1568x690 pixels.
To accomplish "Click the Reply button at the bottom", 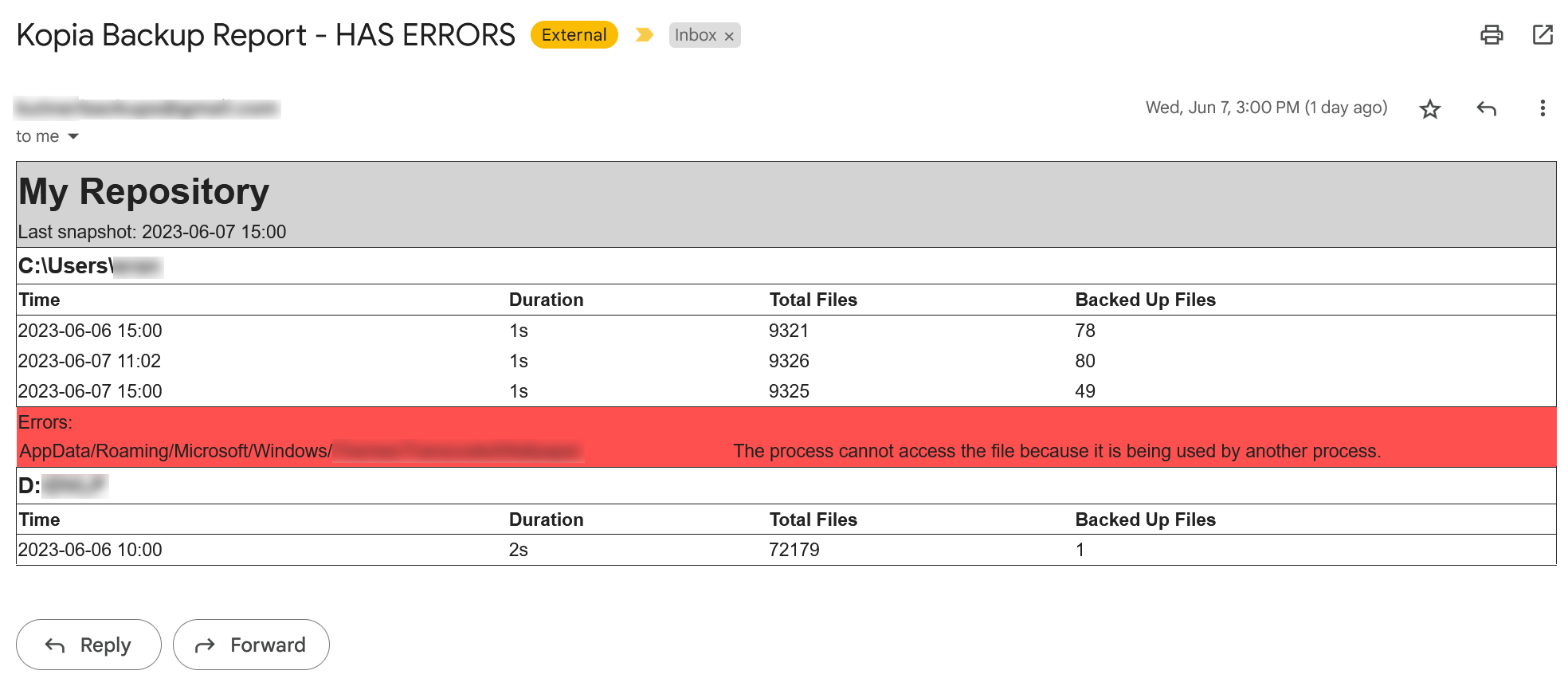I will coord(88,645).
